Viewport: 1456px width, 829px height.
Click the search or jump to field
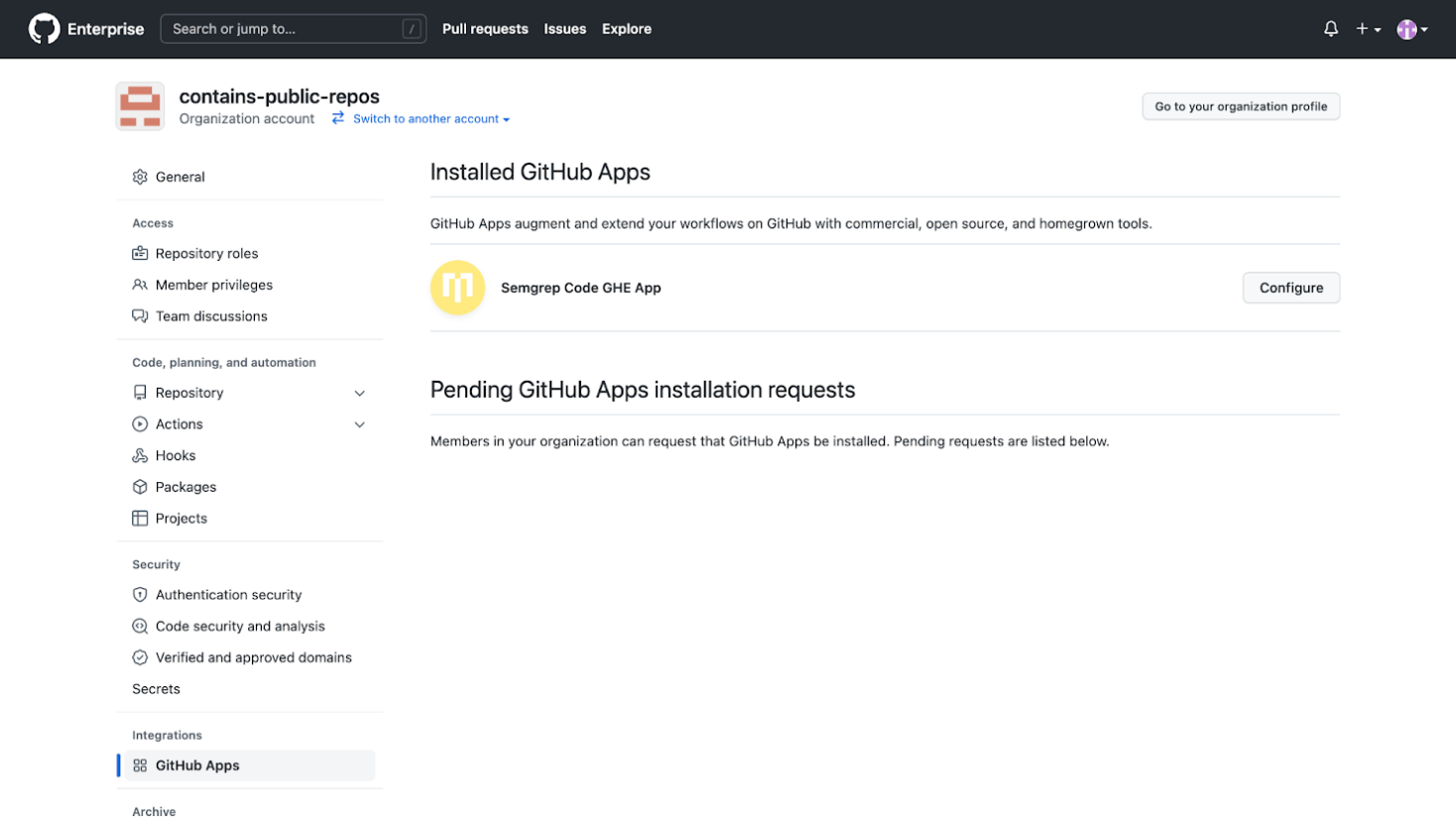click(293, 29)
